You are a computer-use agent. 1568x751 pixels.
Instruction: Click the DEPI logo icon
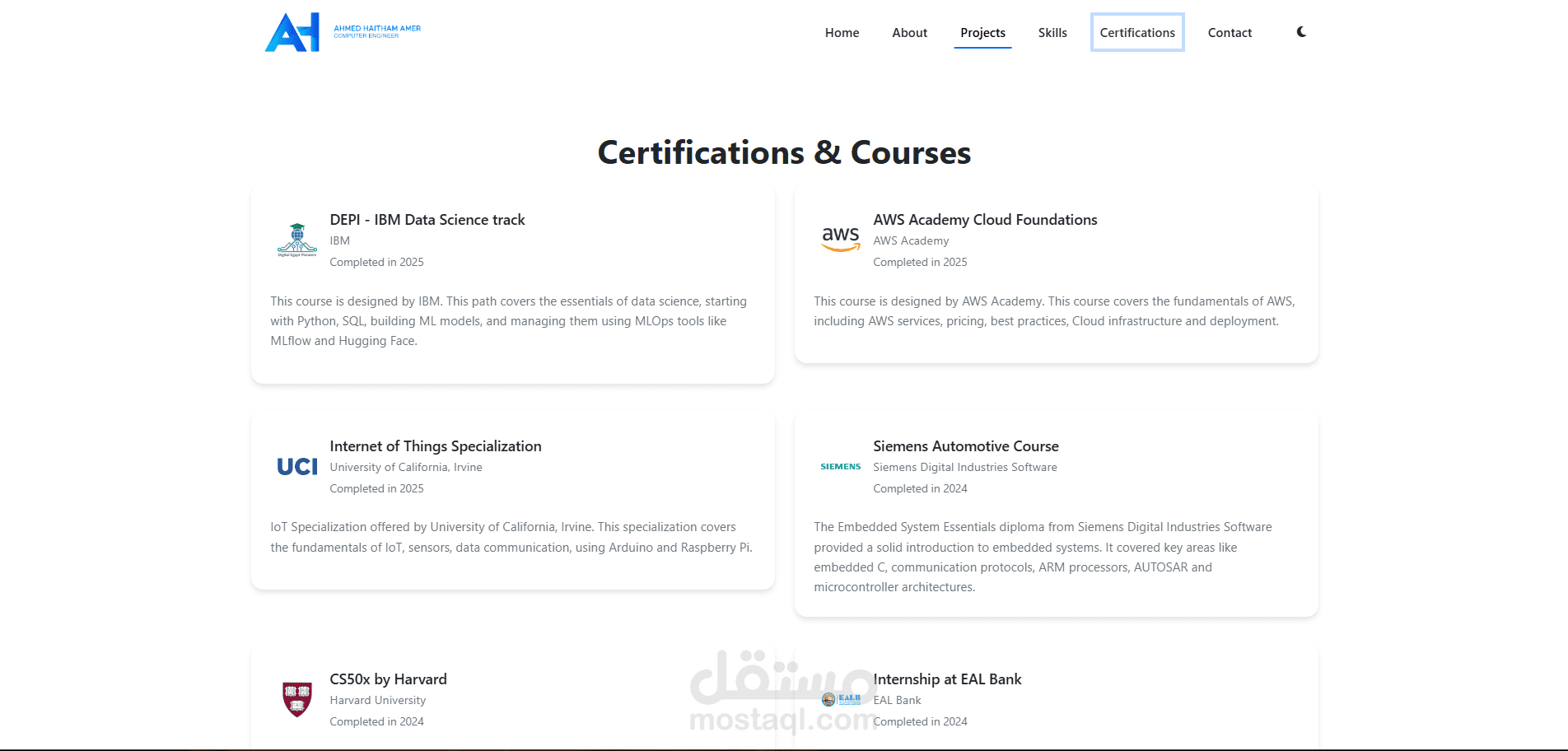(297, 240)
